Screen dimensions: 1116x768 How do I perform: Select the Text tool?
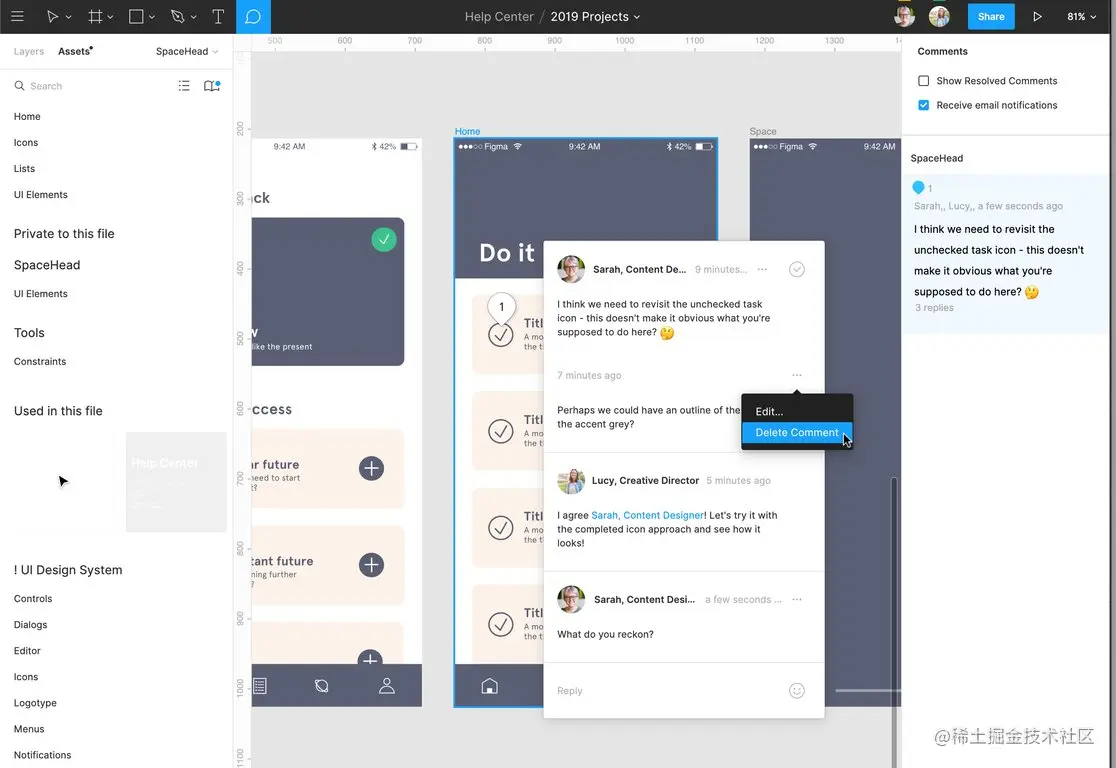[x=218, y=16]
